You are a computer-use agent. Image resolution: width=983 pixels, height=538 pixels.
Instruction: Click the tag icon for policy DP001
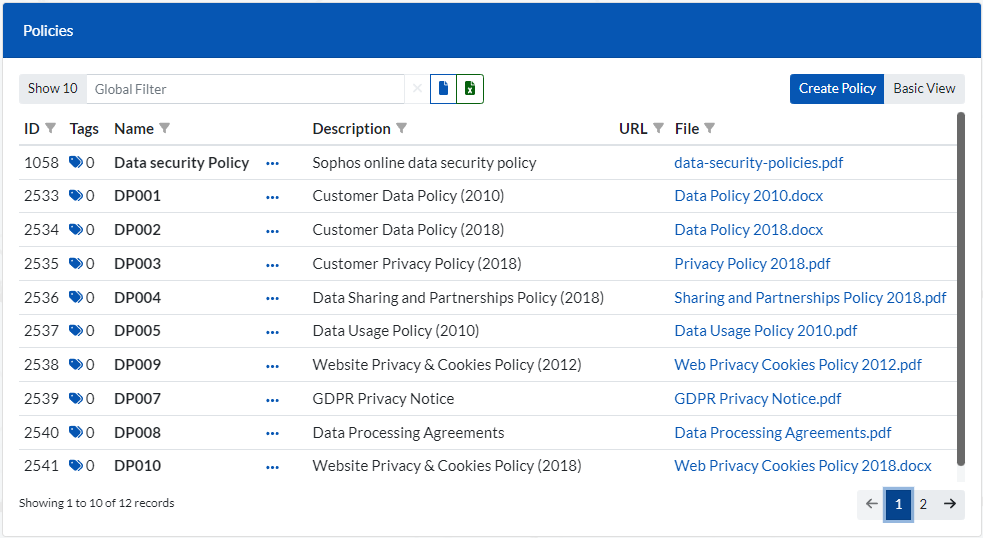pyautogui.click(x=76, y=196)
